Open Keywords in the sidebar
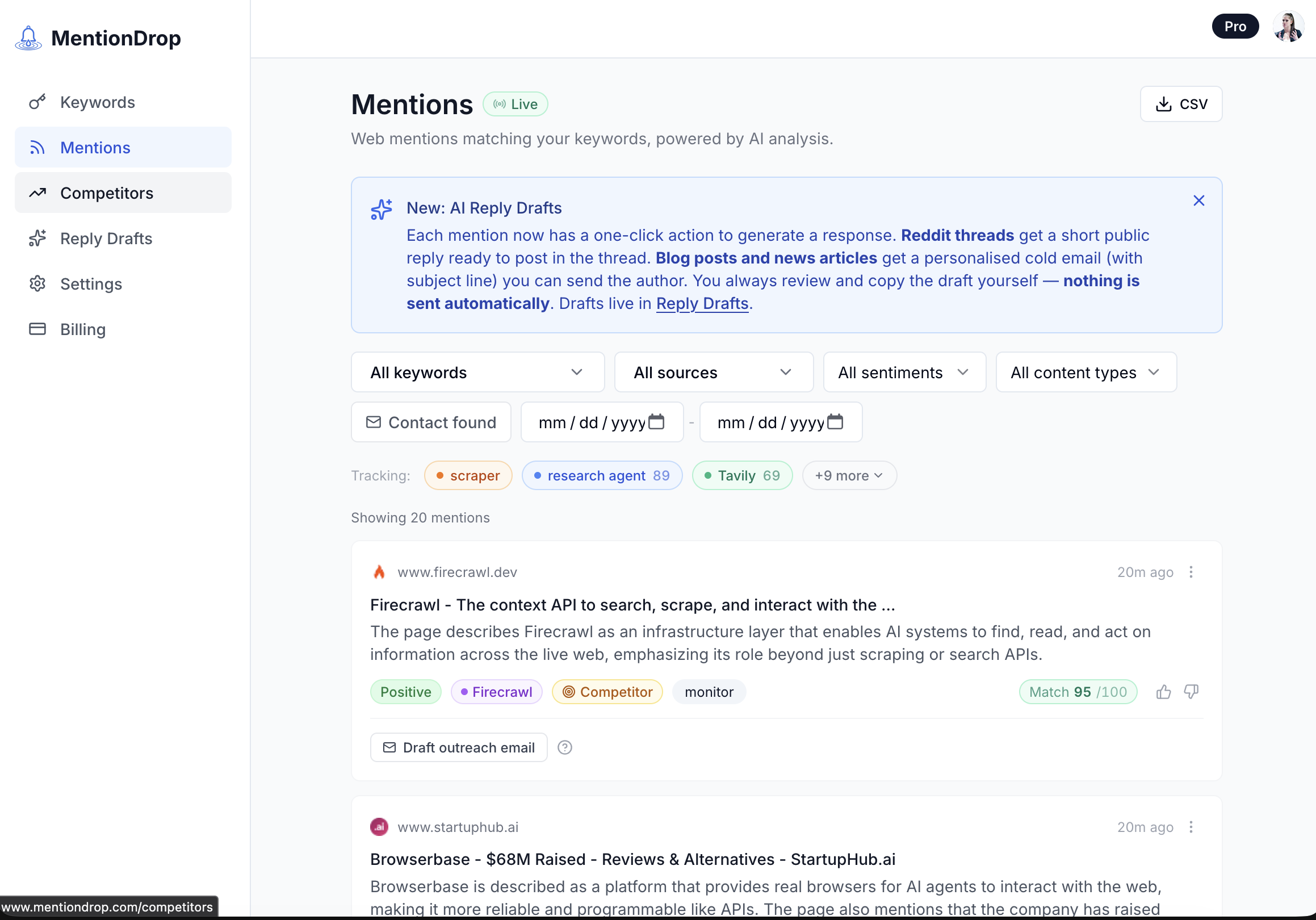 (x=123, y=102)
